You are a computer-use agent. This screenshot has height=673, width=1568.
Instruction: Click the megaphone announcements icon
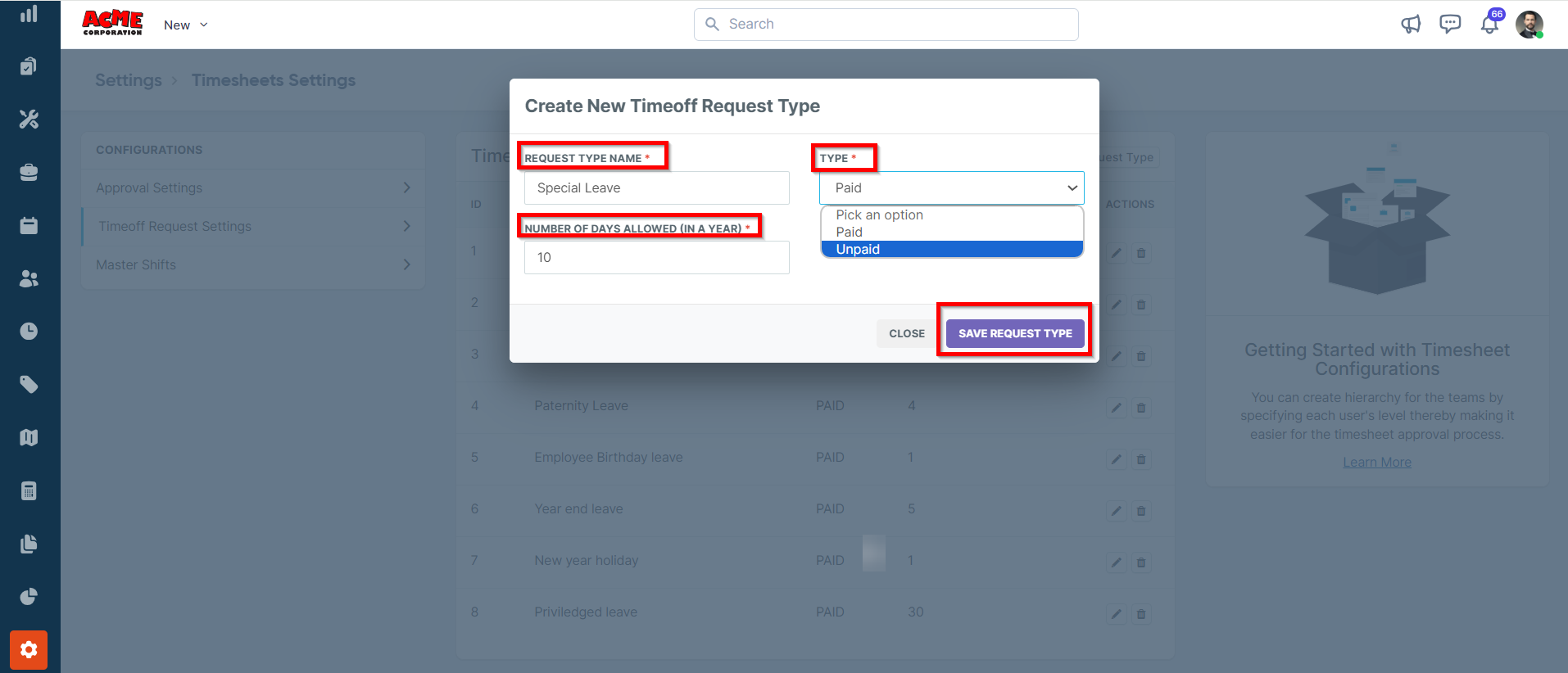1410,25
